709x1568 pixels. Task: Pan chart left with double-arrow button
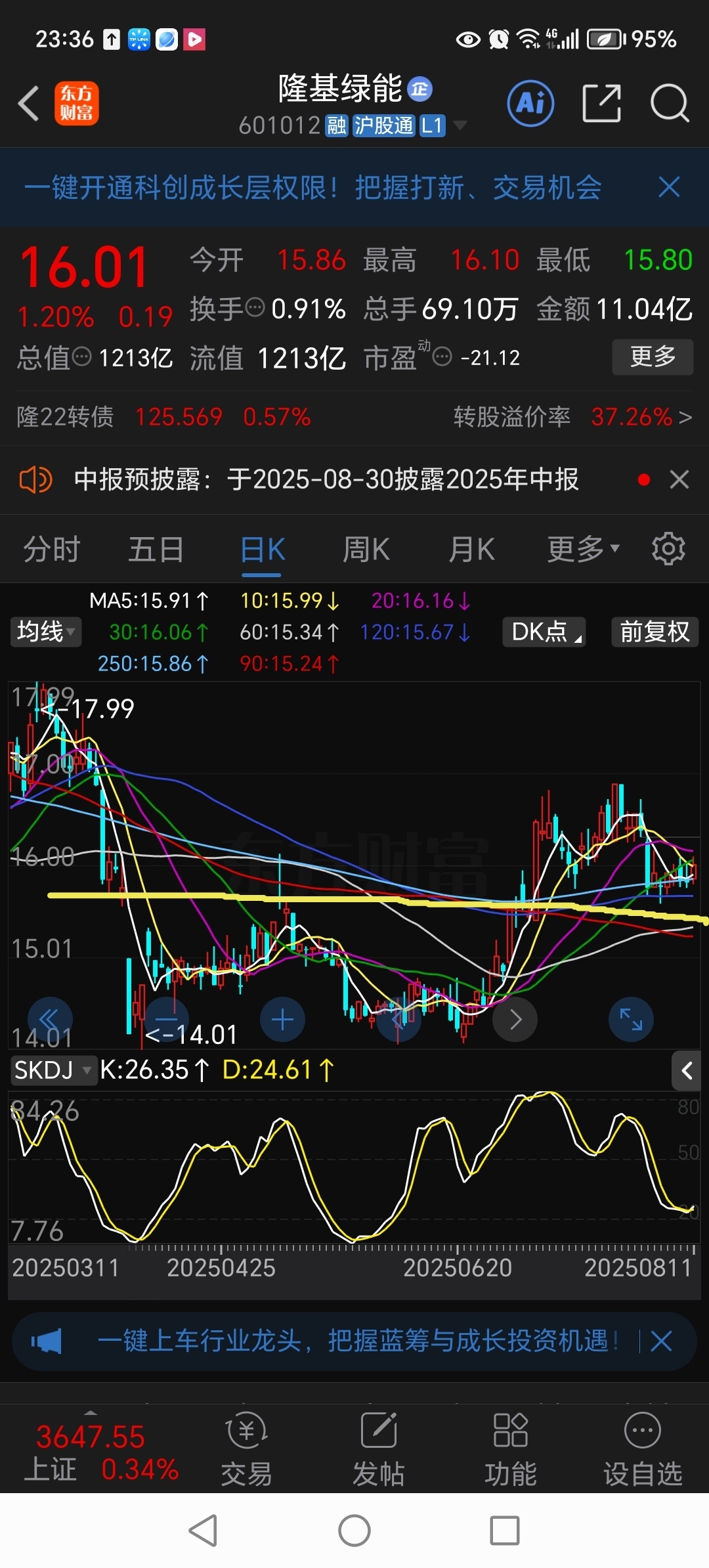(x=50, y=1019)
